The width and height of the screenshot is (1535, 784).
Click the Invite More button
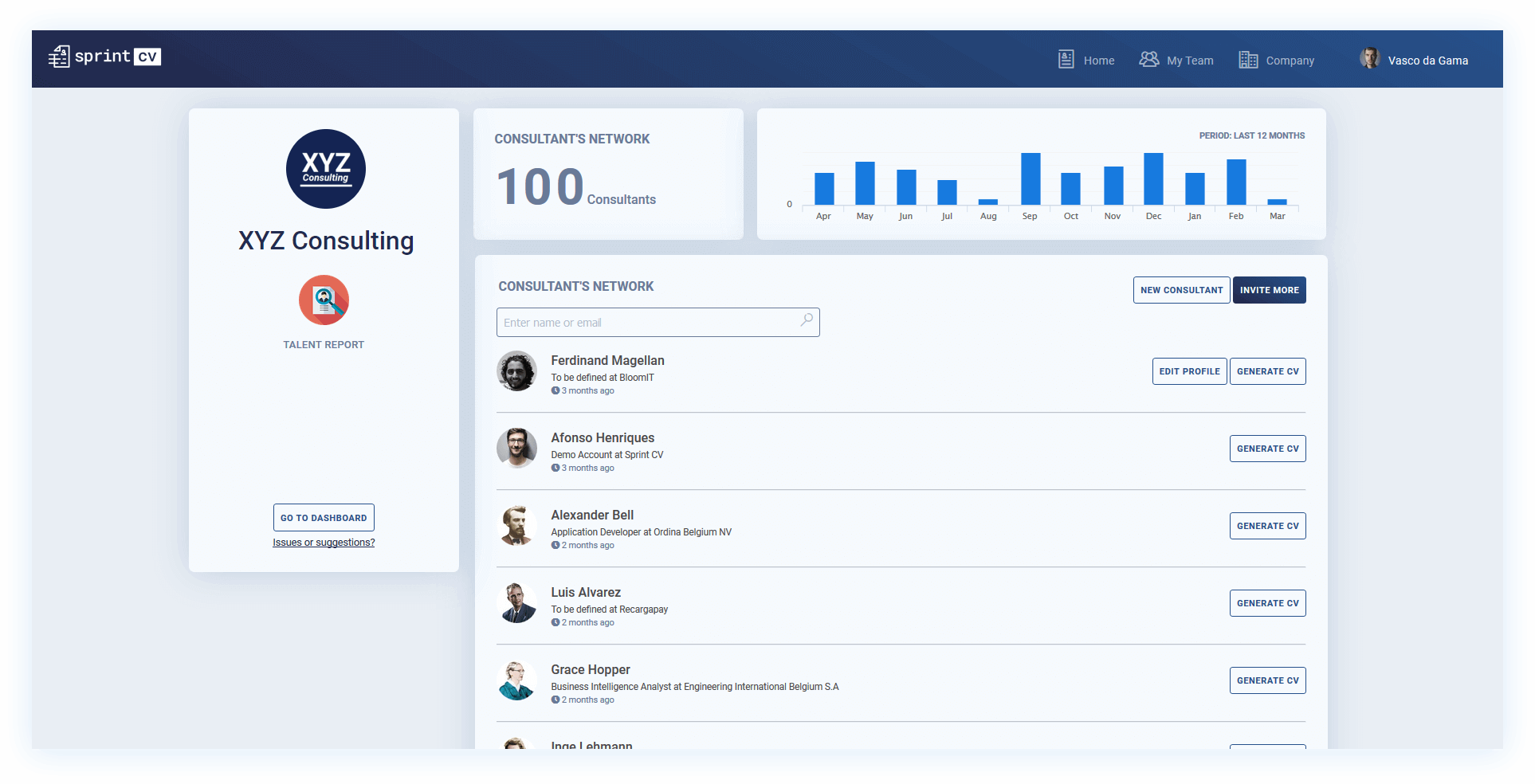(x=1269, y=290)
